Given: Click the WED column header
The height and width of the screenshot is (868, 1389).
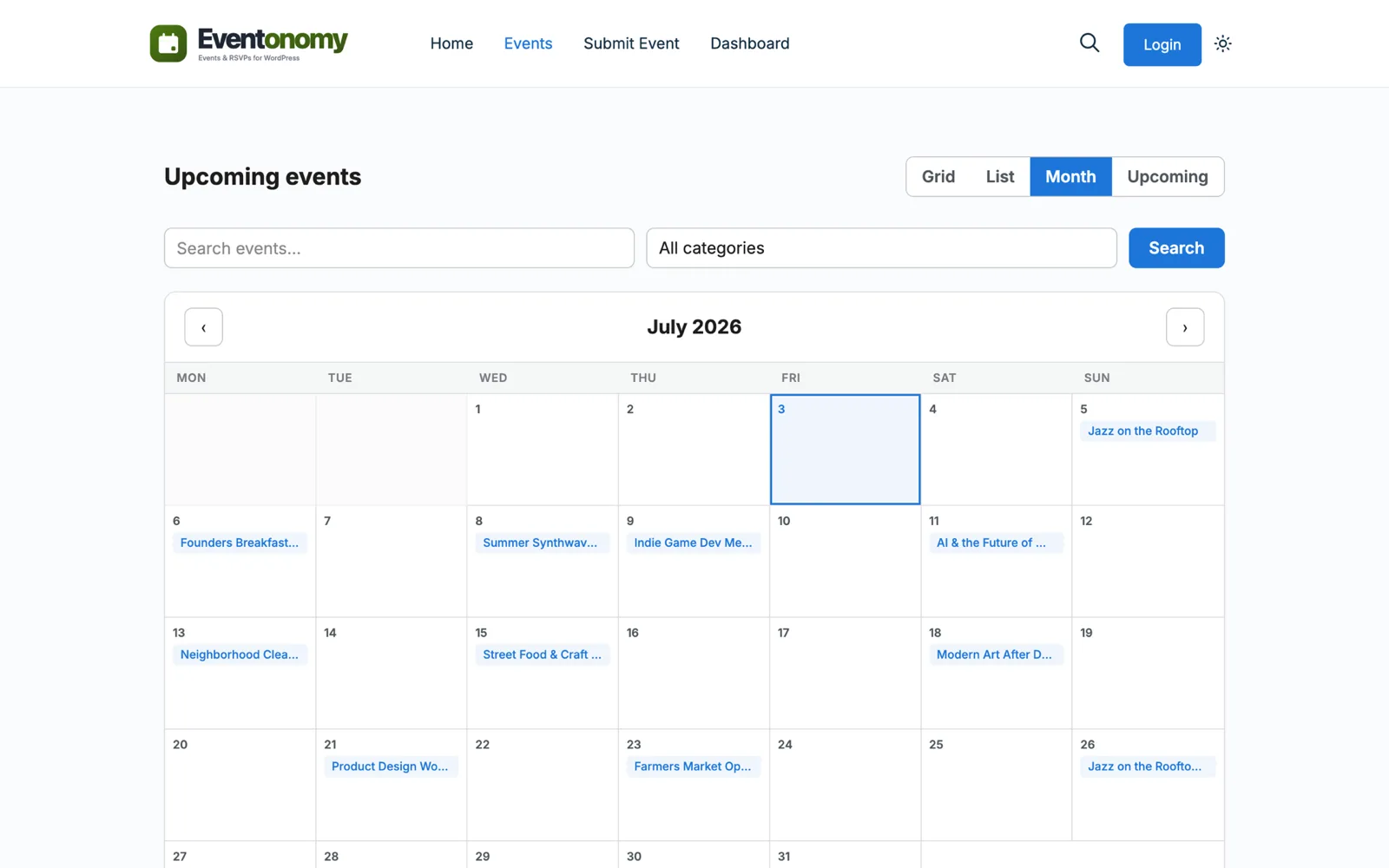Looking at the screenshot, I should (493, 378).
